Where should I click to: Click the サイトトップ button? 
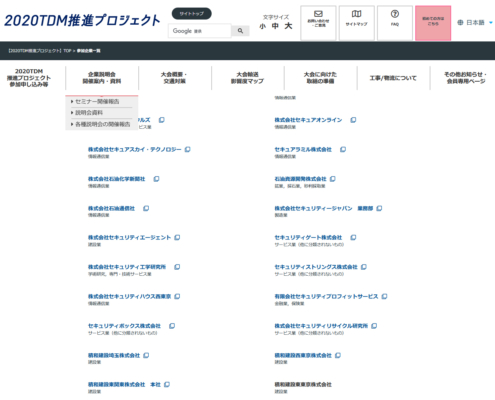point(192,14)
